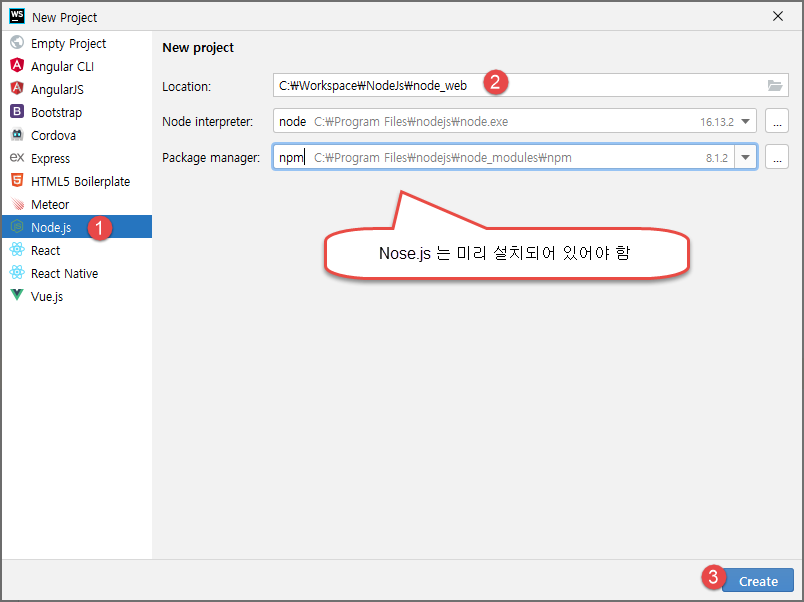This screenshot has width=804, height=602.
Task: Browse for Node interpreter with ellipsis button
Action: [777, 122]
